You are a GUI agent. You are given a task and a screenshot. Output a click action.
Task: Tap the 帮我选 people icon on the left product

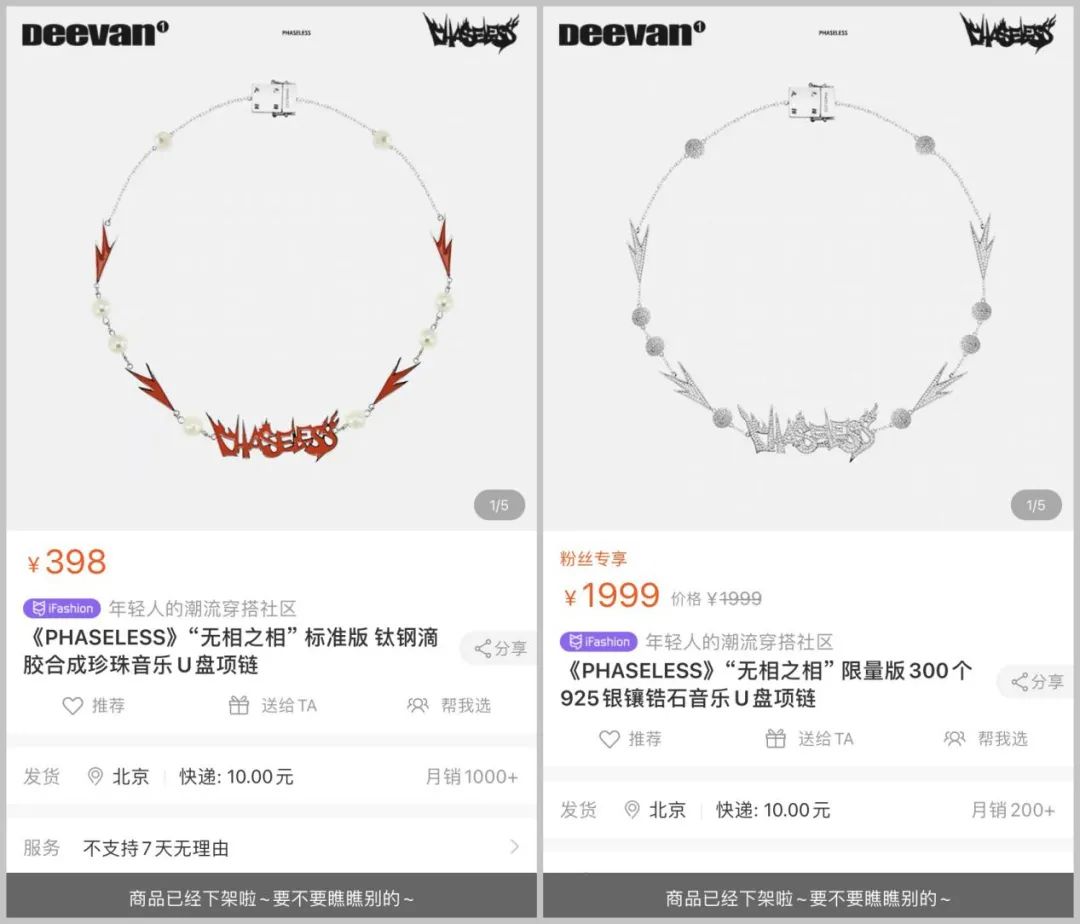(x=417, y=706)
